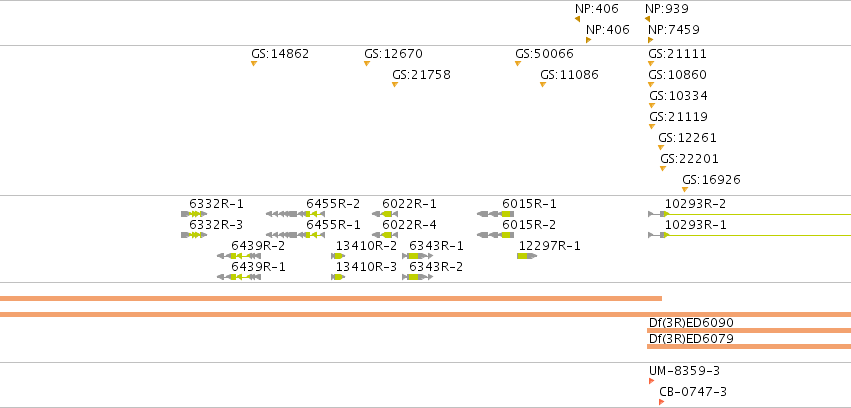Select the CB-0747-3 red marker
Viewport: 851px width, 408px height.
click(x=662, y=402)
